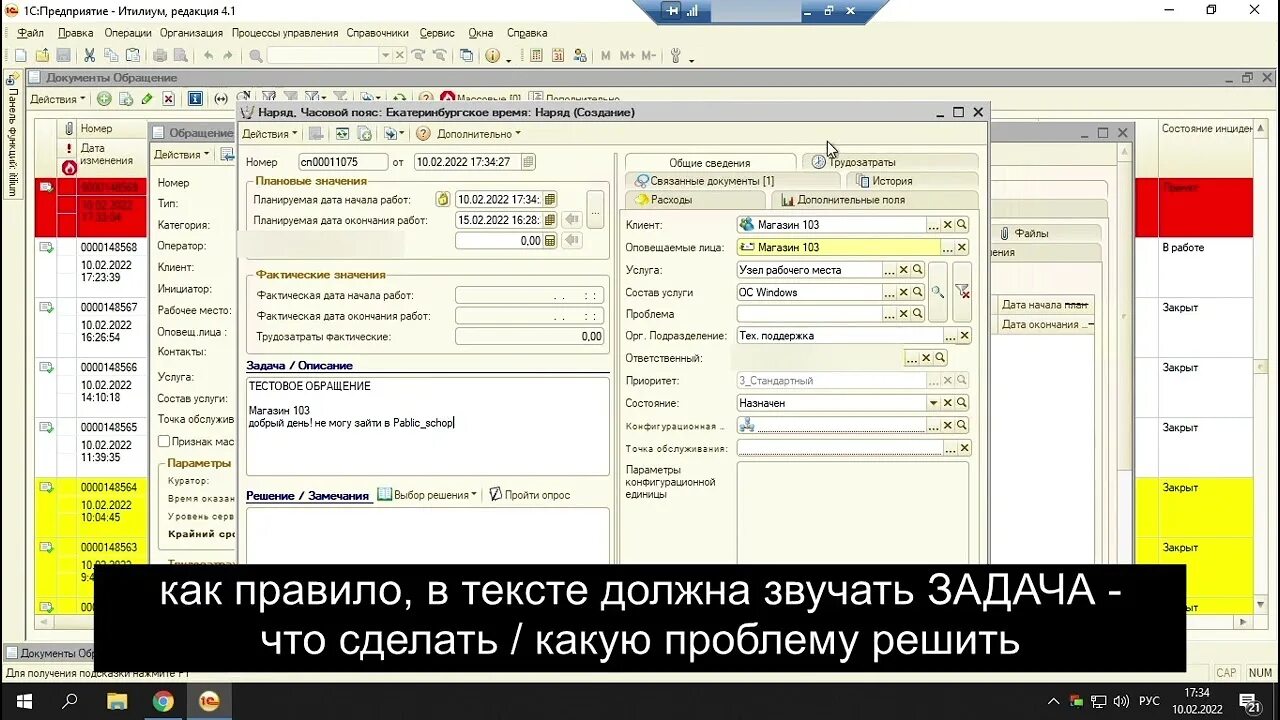The width and height of the screenshot is (1280, 720).
Task: Click the calculator icon in main toolbar
Action: pos(537,56)
